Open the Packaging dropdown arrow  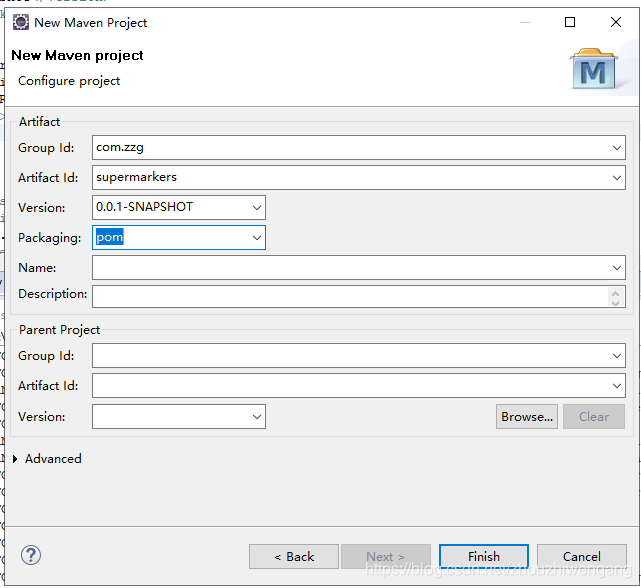(257, 238)
